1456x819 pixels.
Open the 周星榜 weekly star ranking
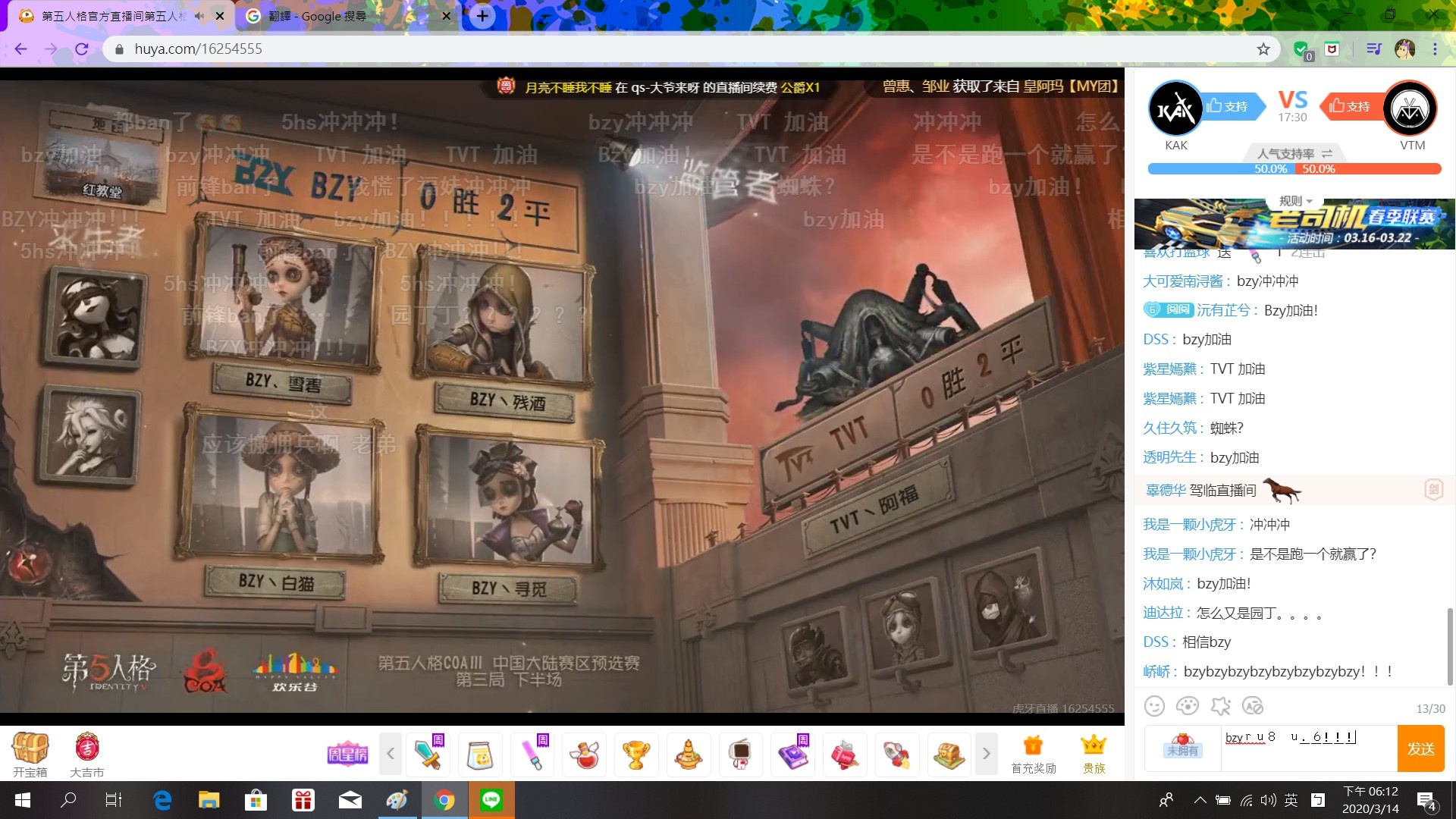click(x=347, y=754)
